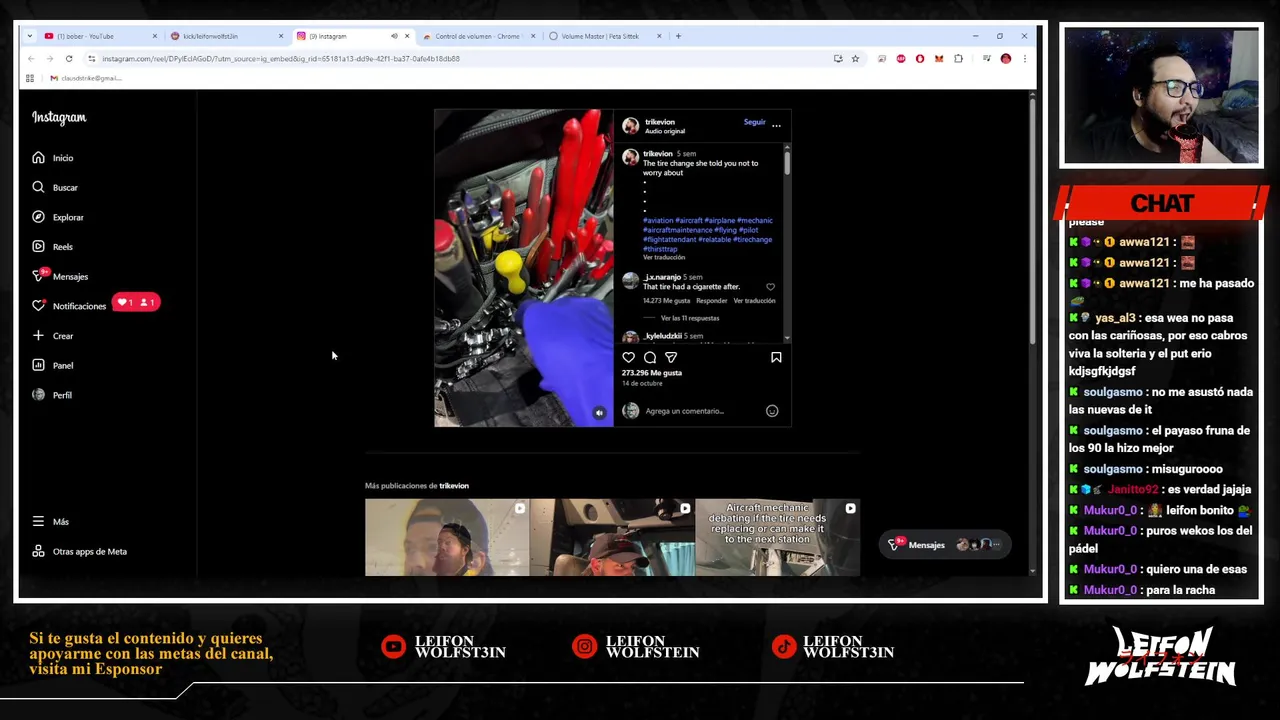Open the Gmail bookmark clausdstrike

[86, 78]
